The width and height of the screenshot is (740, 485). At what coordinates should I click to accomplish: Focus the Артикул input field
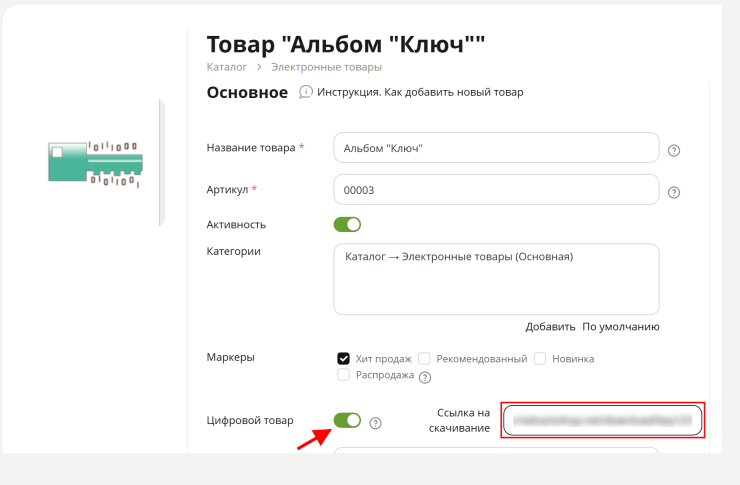pyautogui.click(x=496, y=190)
